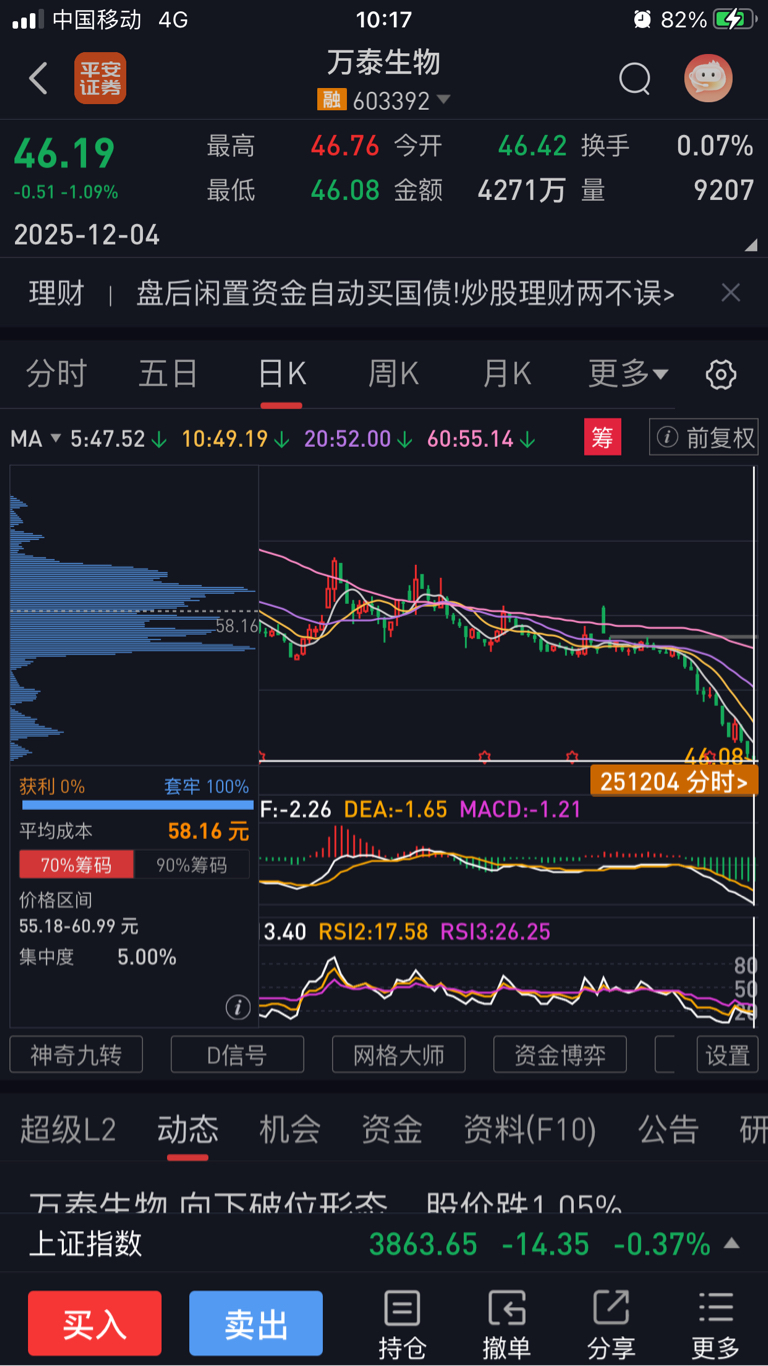Open the D信号 indicator button

(x=237, y=1055)
